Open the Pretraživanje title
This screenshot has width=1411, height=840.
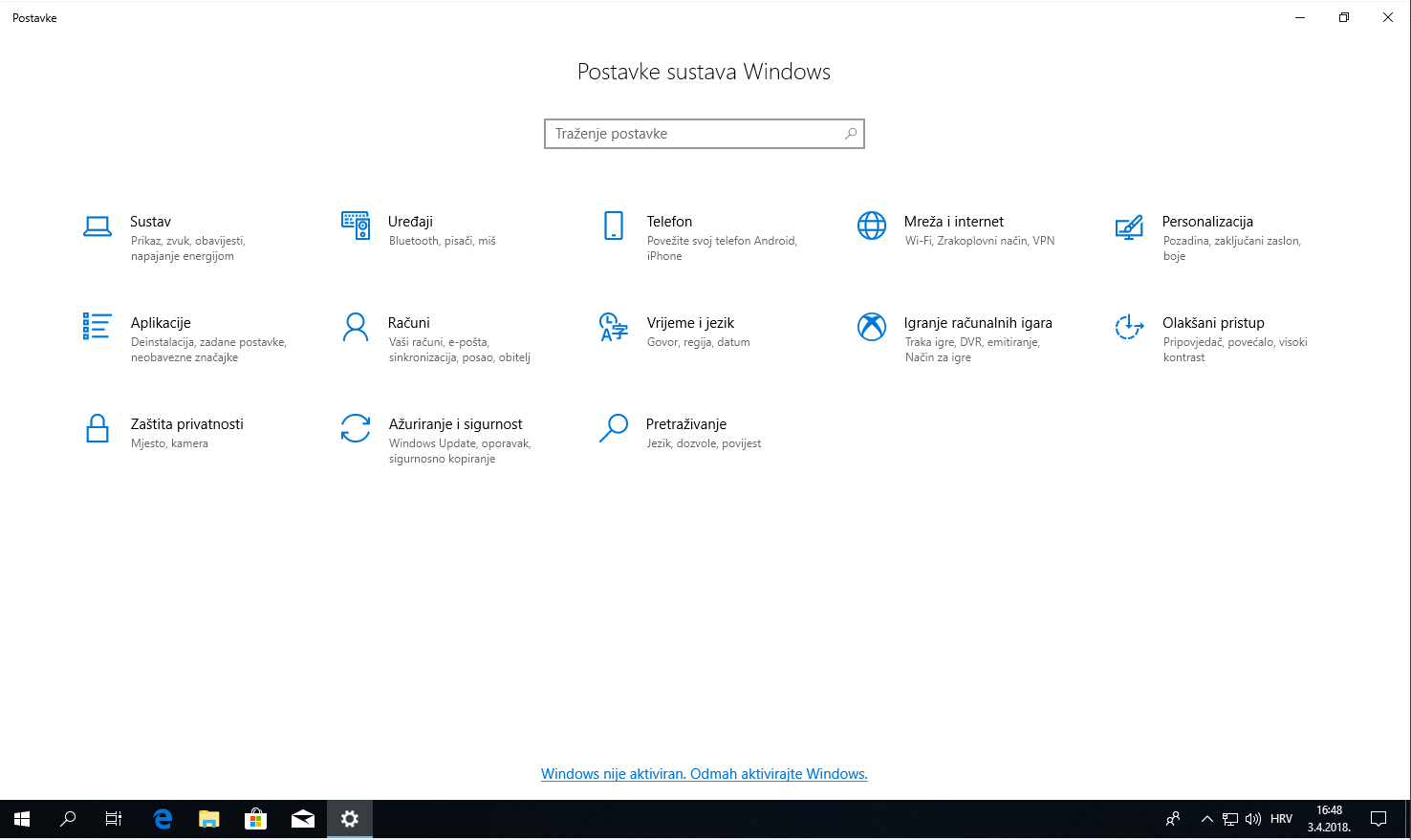pos(686,424)
